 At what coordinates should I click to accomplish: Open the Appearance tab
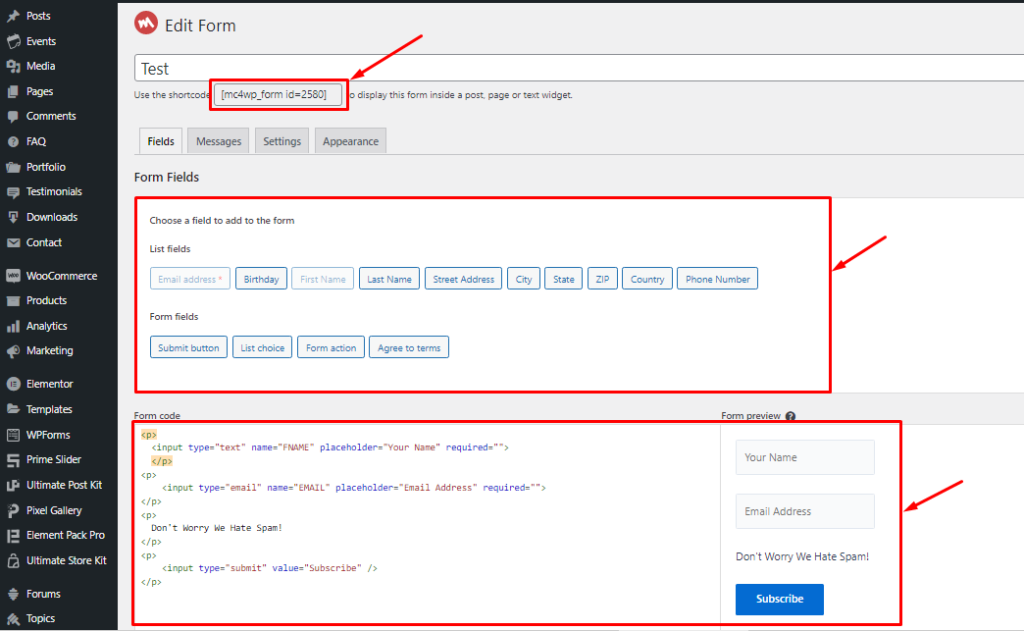tap(350, 141)
